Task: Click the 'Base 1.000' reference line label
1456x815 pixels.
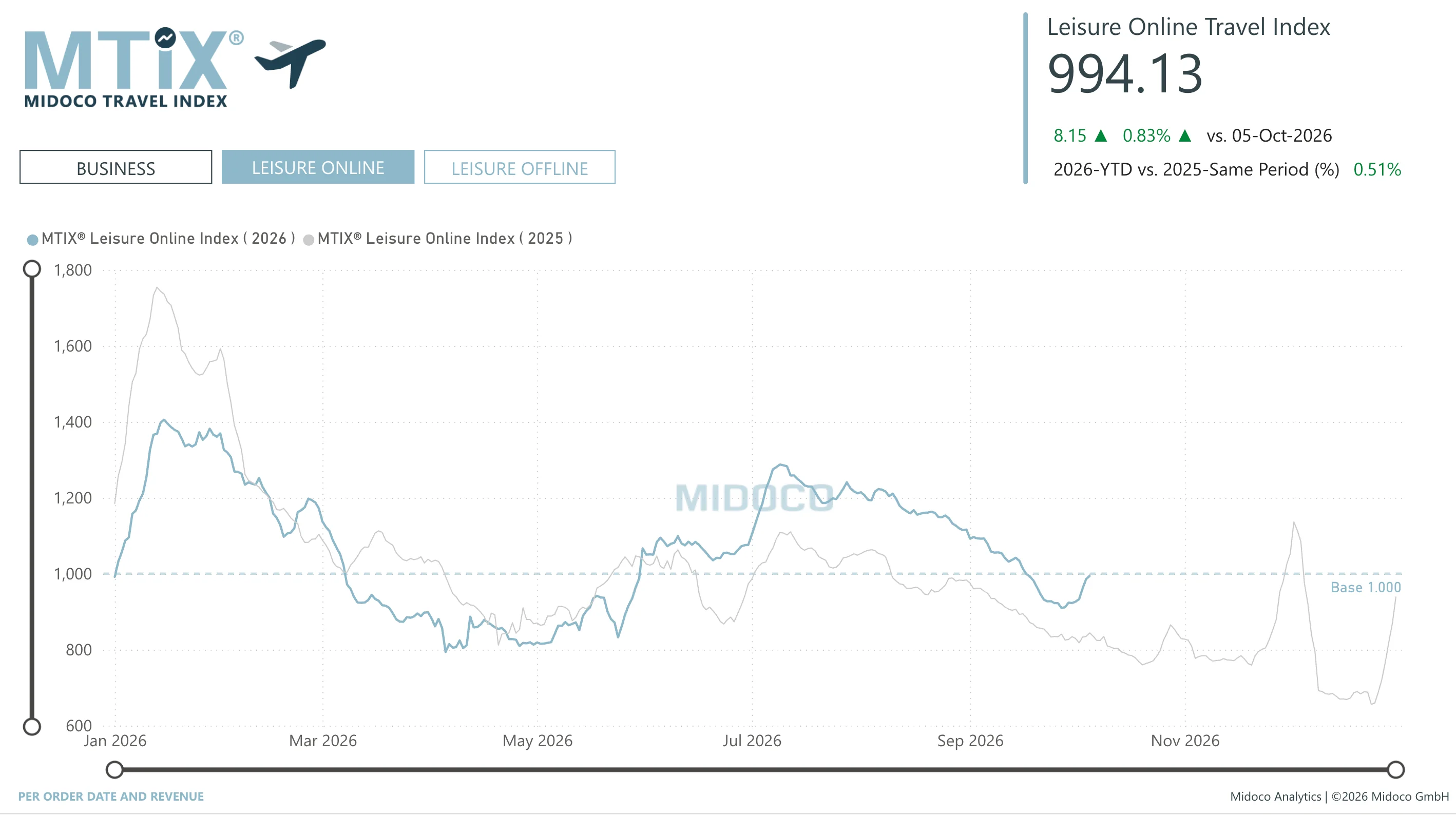Action: 1366,587
